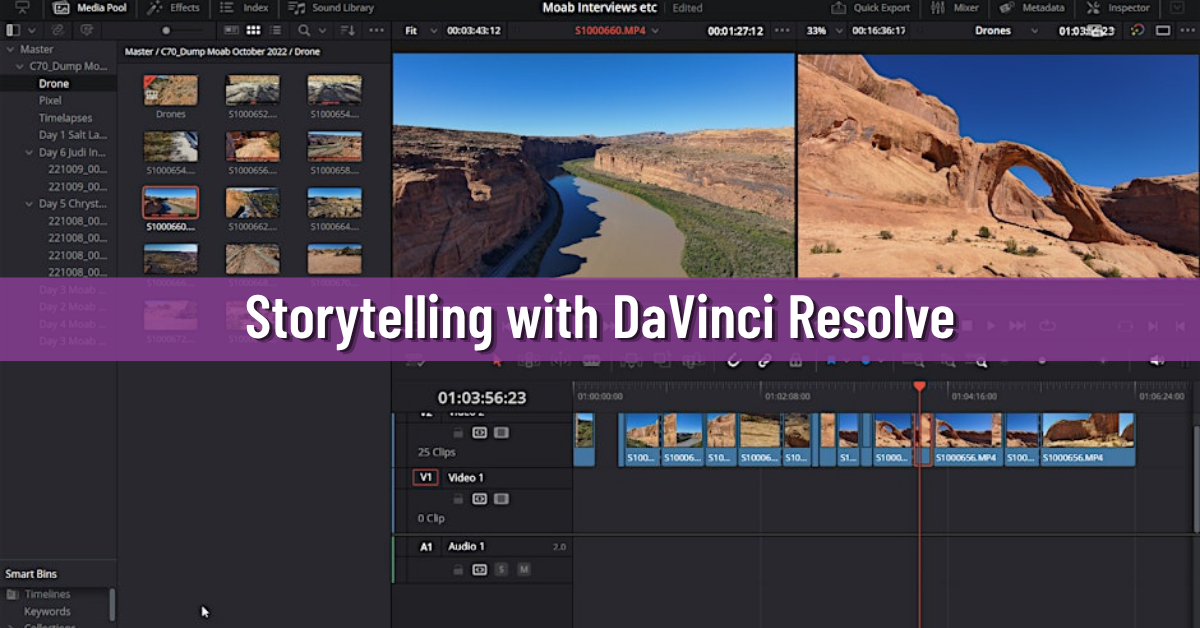Select the Timelapses bin
The width and height of the screenshot is (1200, 628).
[x=65, y=118]
